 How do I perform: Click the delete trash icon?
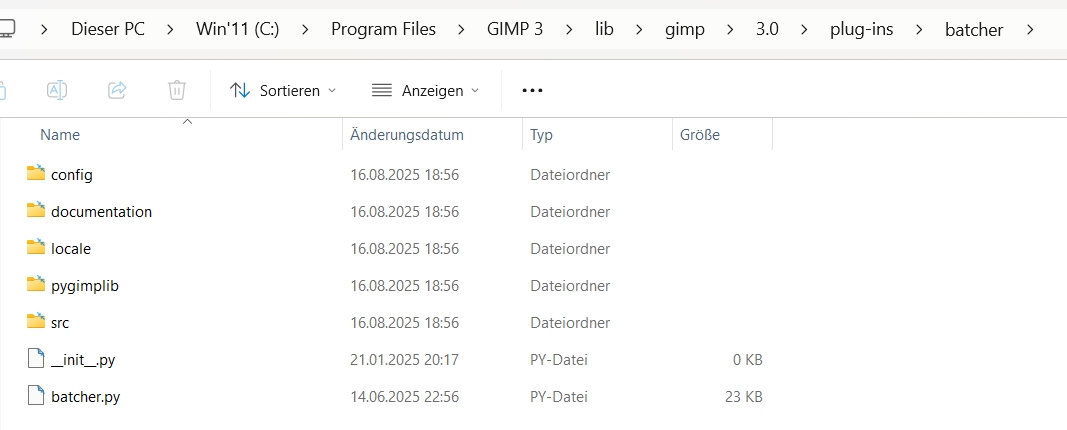click(177, 90)
